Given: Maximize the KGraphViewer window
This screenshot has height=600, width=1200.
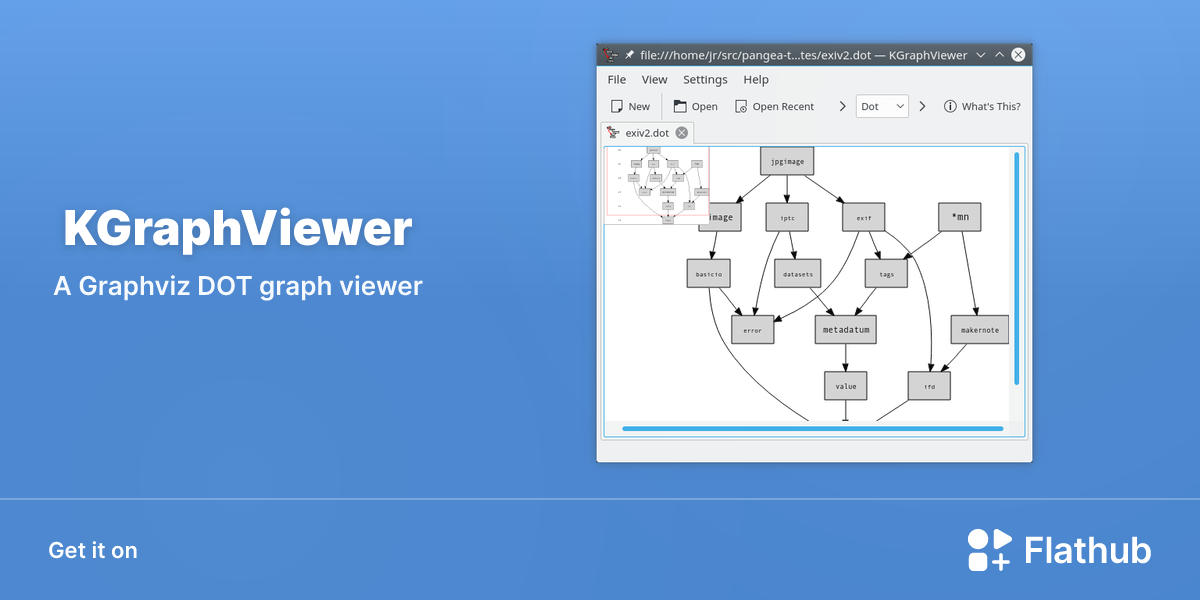Looking at the screenshot, I should coord(999,55).
